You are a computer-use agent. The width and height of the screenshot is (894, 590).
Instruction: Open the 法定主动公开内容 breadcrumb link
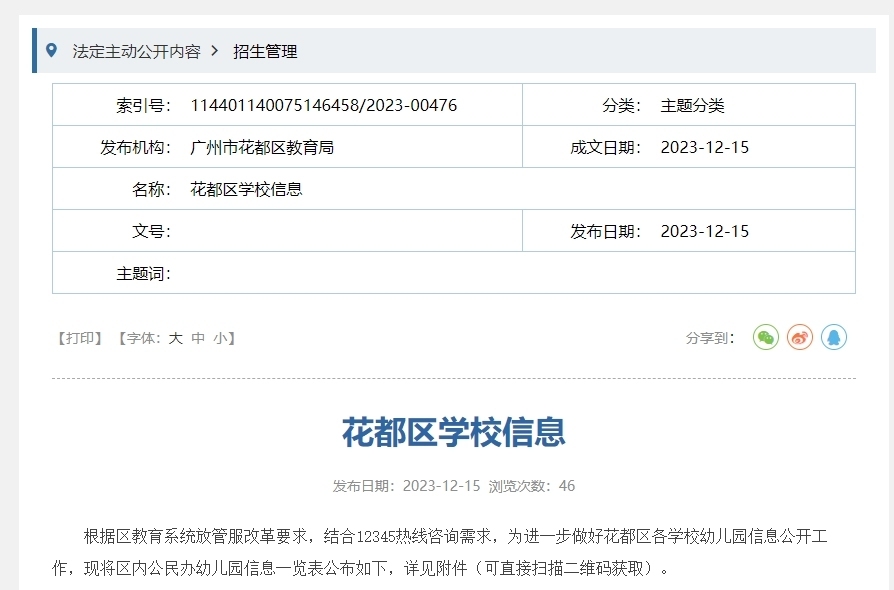tap(136, 51)
